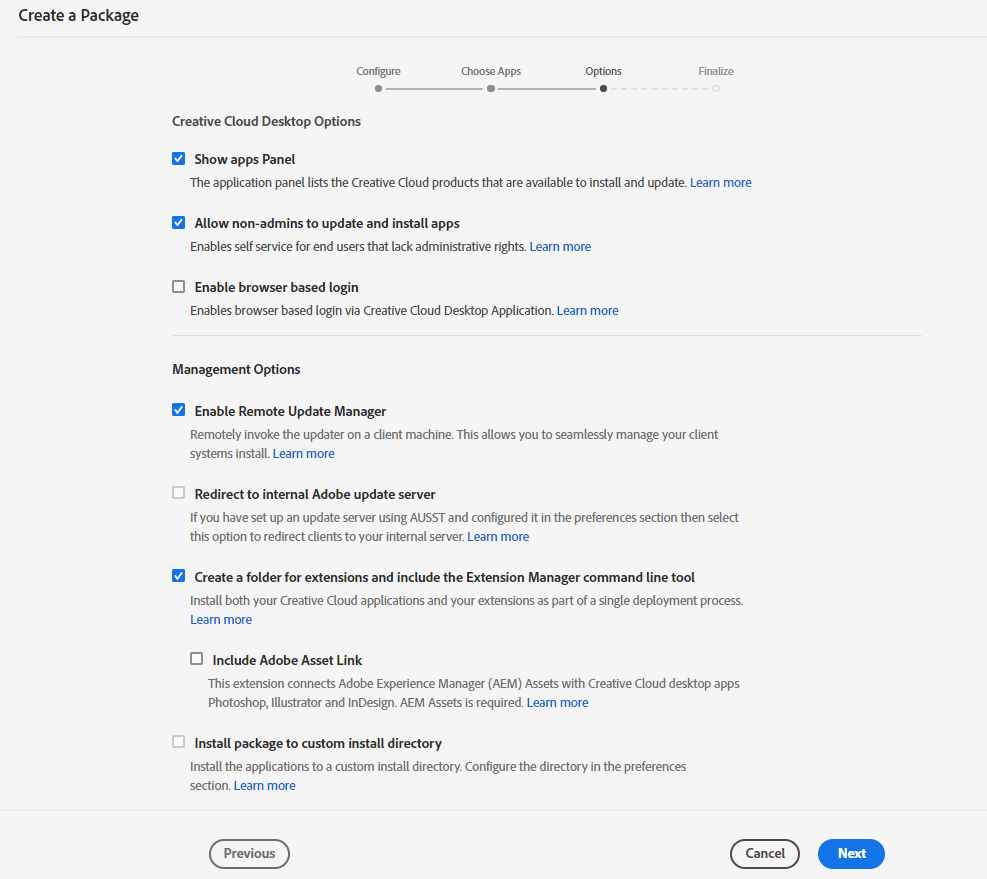The image size is (987, 879).
Task: Check Include Adobe Asset Link box
Action: pos(197,659)
